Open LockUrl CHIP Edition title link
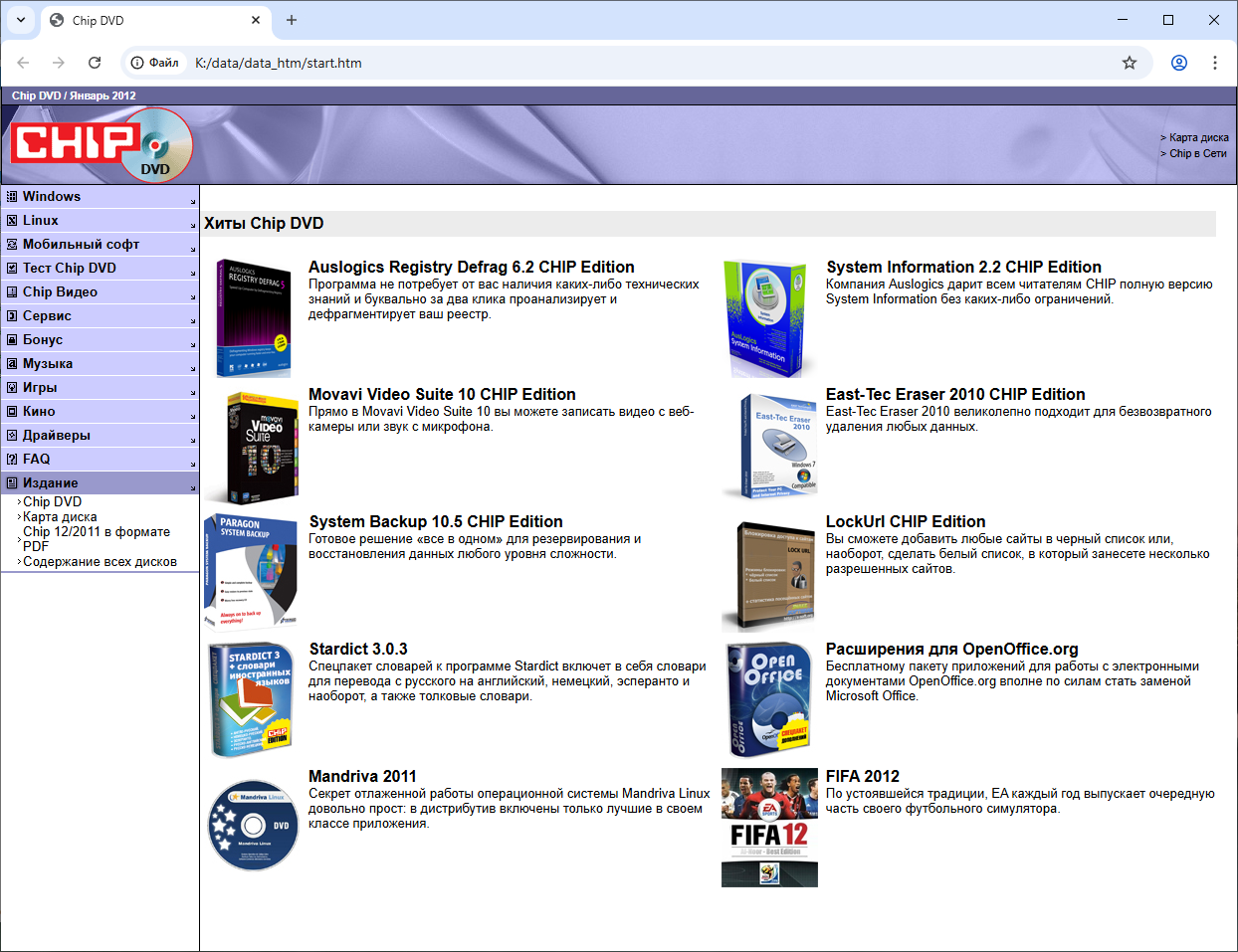The width and height of the screenshot is (1238, 952). [906, 521]
